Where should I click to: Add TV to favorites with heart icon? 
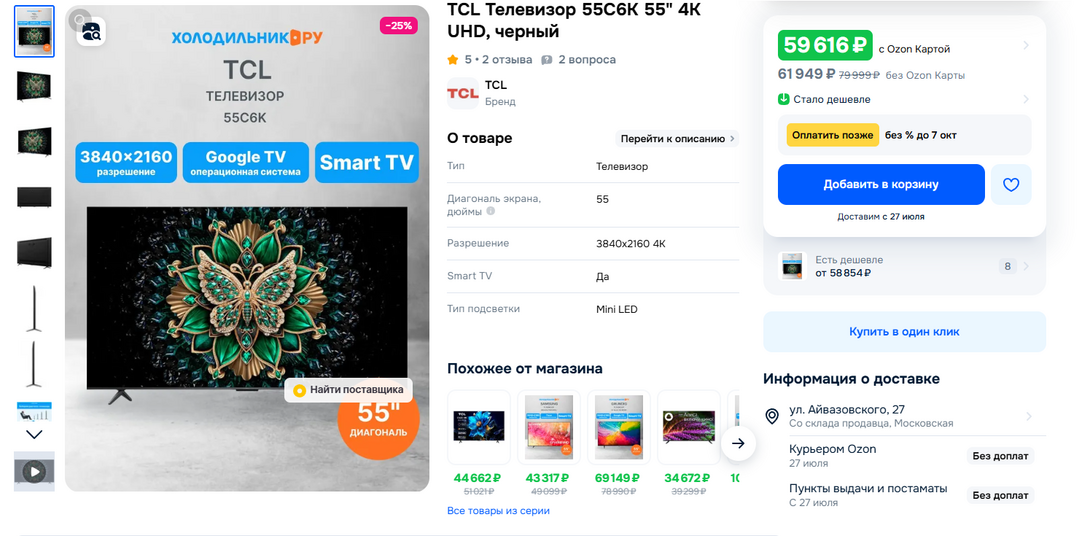coord(1010,185)
